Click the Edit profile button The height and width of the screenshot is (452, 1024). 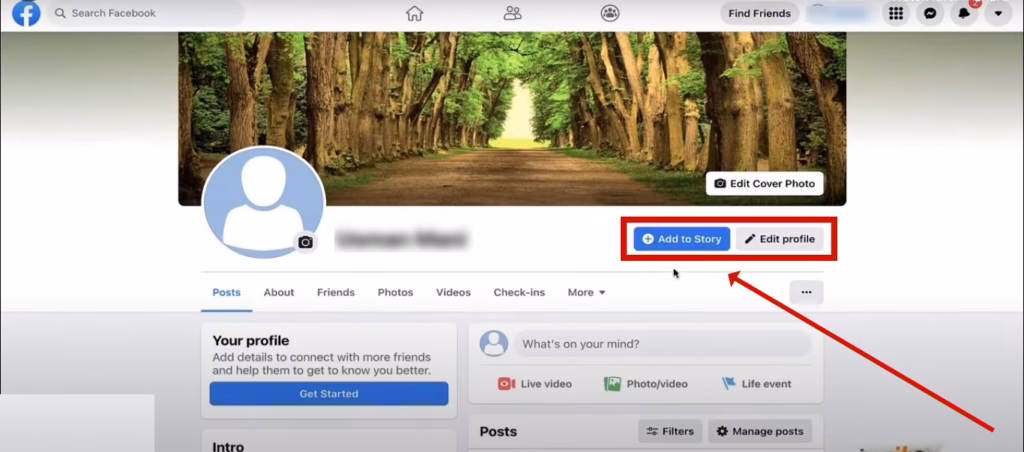coord(780,239)
